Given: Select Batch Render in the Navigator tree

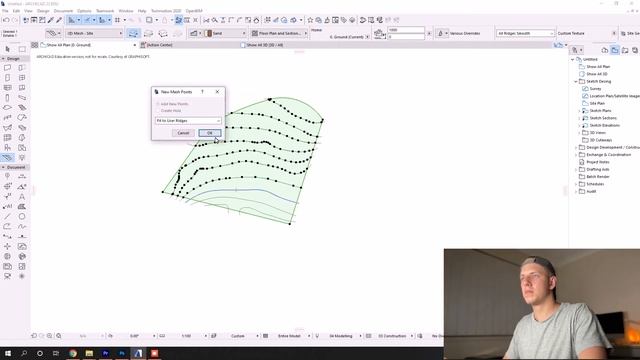Looking at the screenshot, I should 597,177.
